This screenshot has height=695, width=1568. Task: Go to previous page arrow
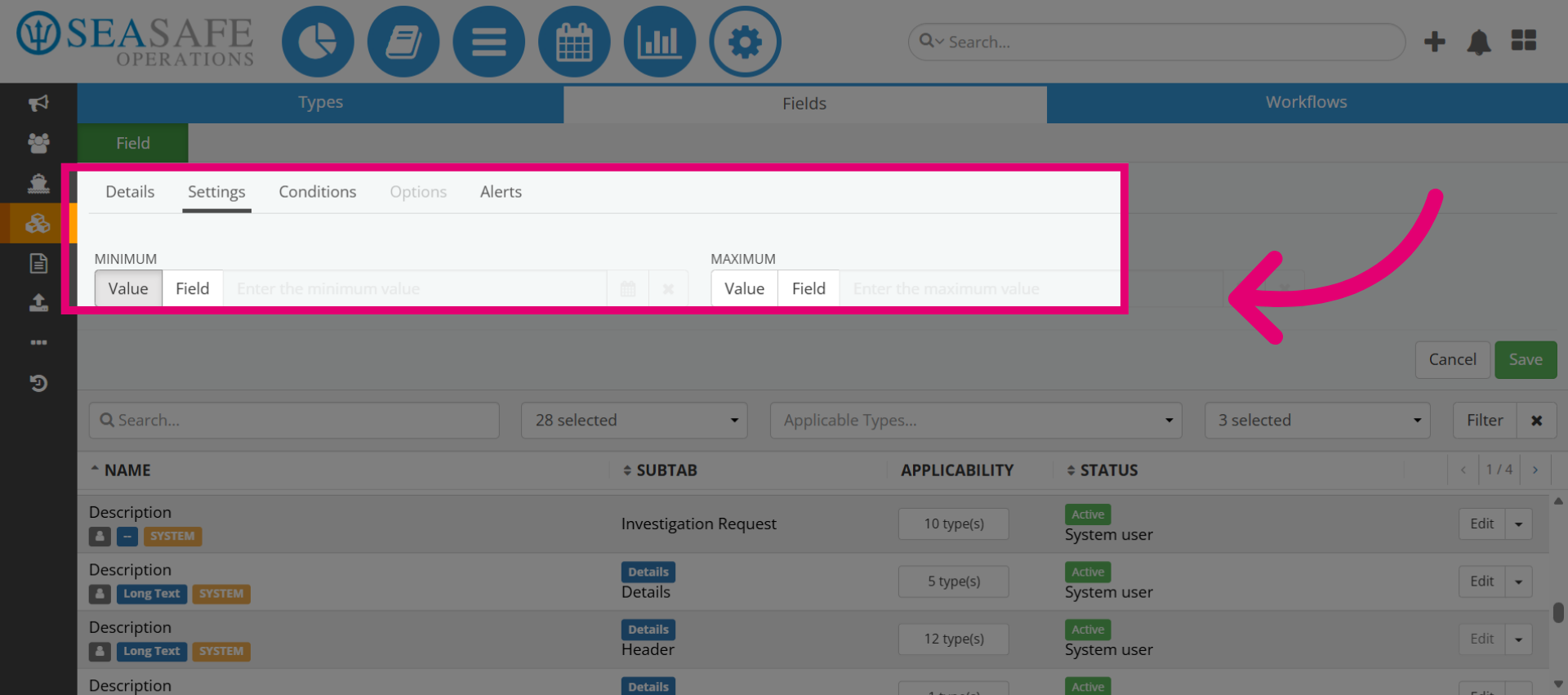click(x=1463, y=470)
